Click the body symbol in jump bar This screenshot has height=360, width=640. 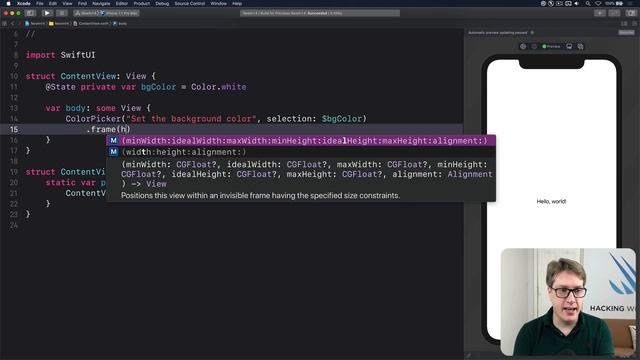120,24
